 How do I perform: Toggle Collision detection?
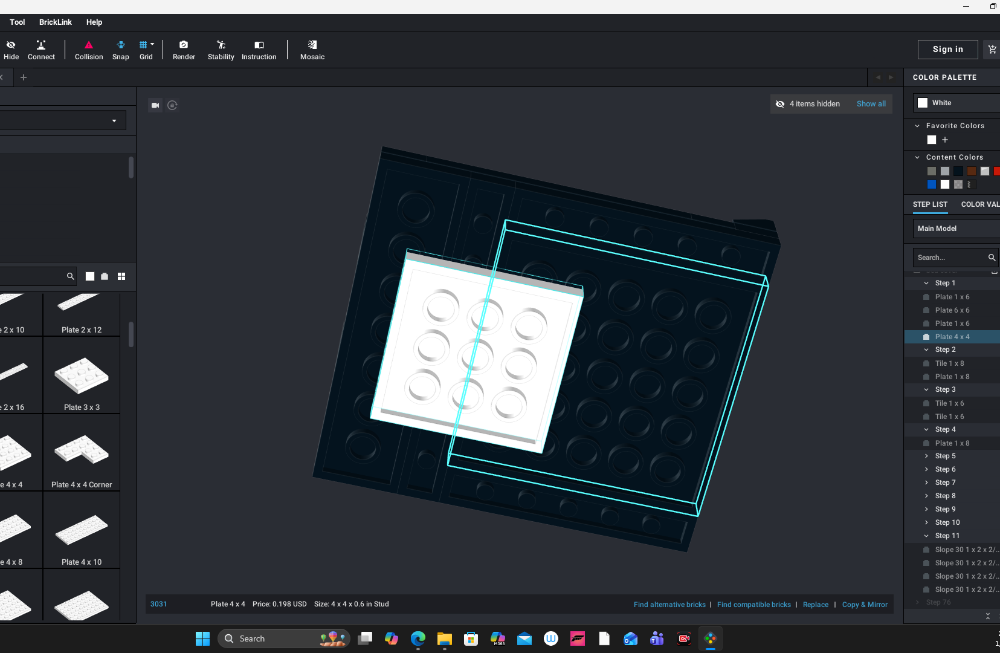[x=89, y=49]
